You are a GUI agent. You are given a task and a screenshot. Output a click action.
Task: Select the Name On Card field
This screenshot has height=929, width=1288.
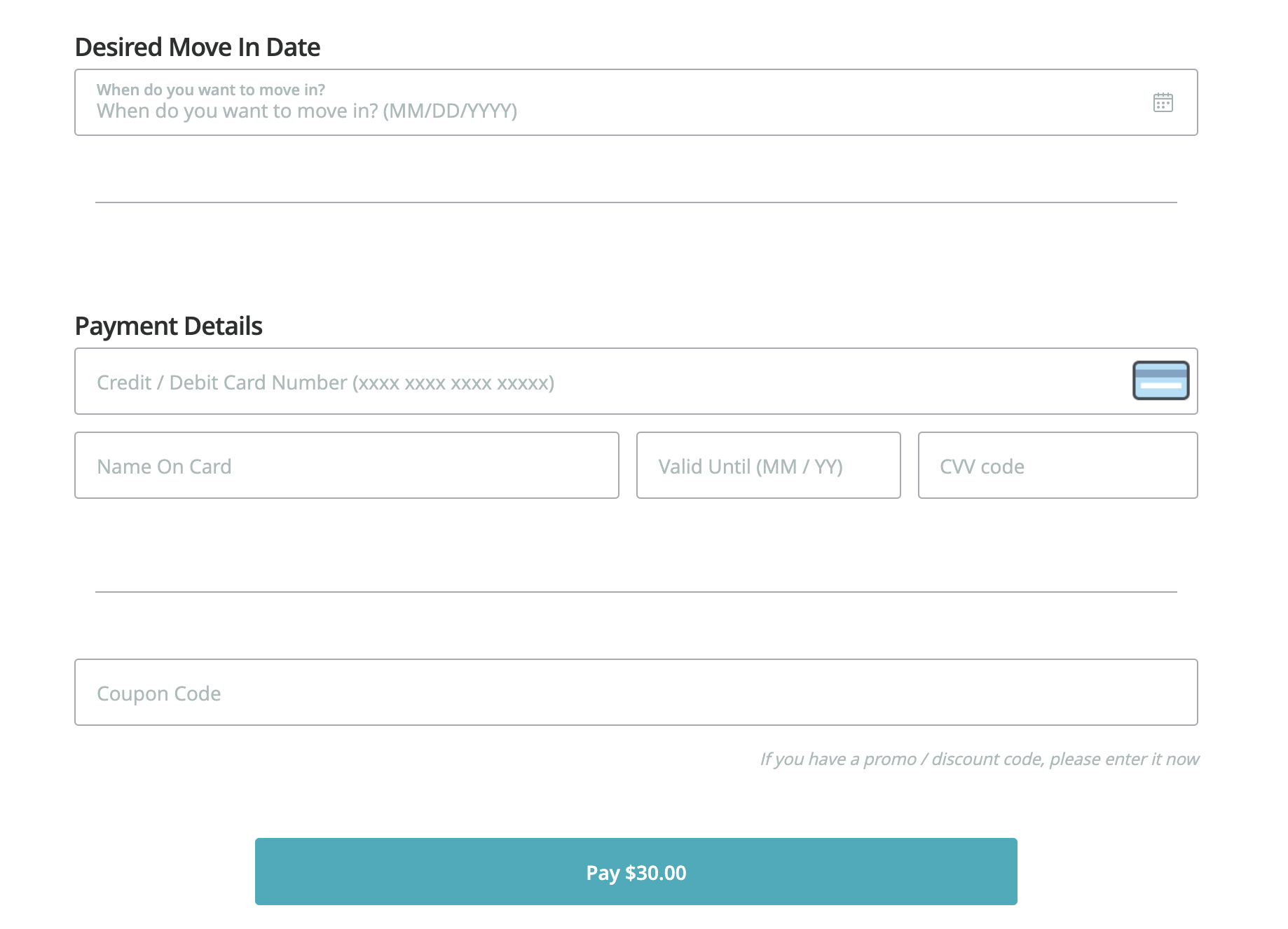(346, 466)
